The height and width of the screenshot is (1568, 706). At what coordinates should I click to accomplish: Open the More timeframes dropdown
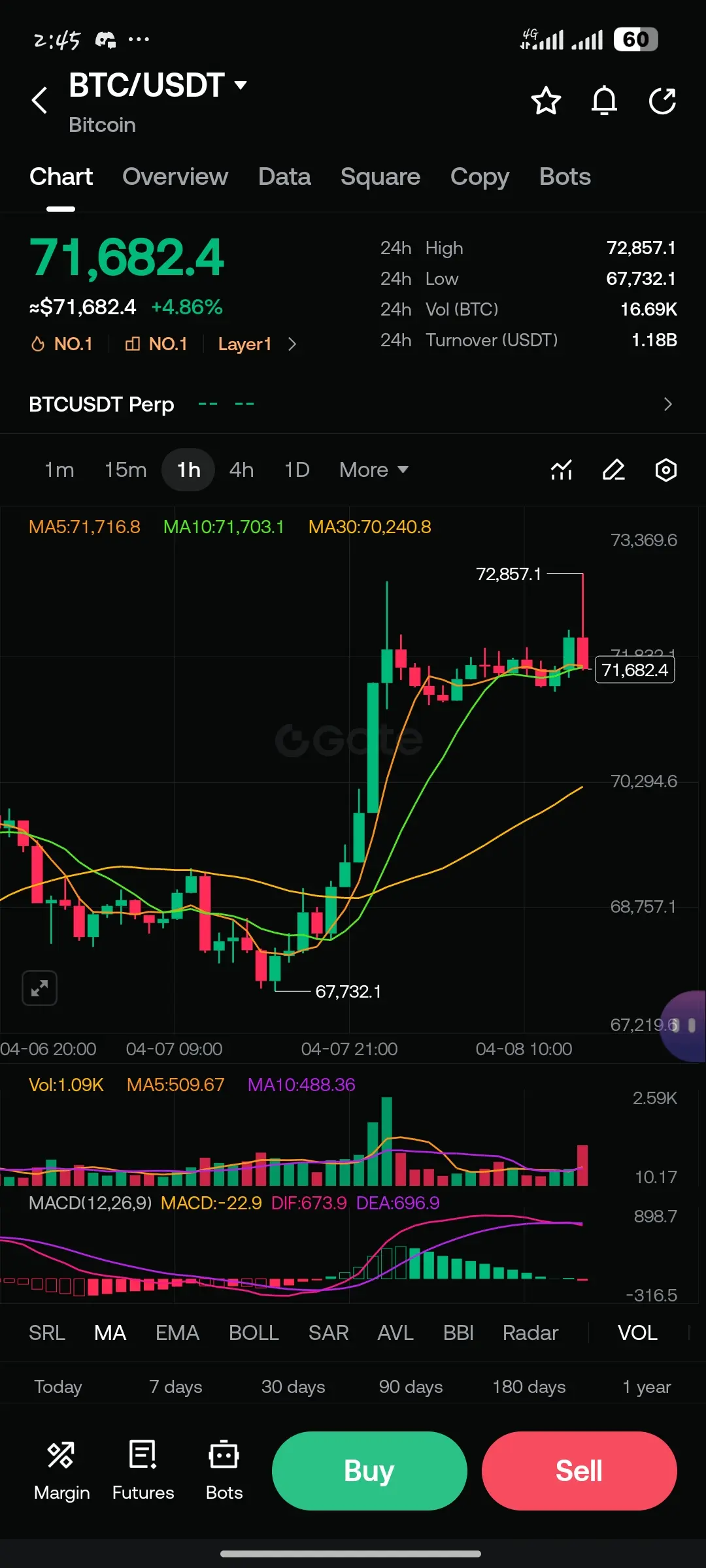374,470
